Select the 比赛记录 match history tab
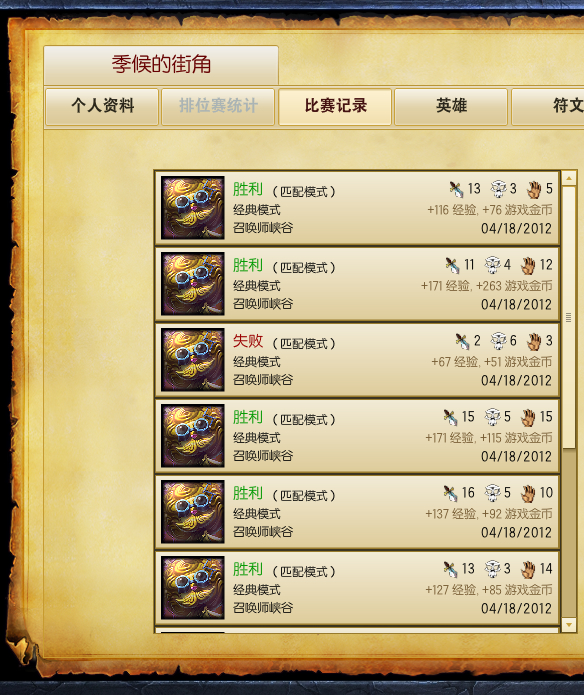Image resolution: width=584 pixels, height=695 pixels. pos(335,107)
